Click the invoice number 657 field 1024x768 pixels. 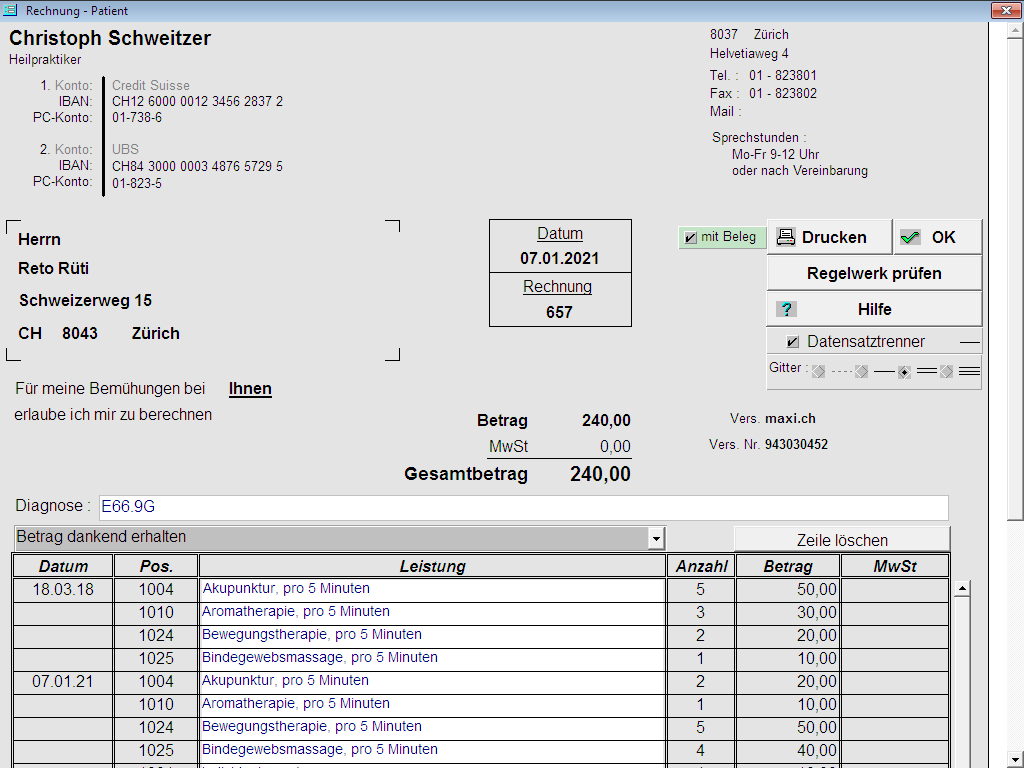pyautogui.click(x=559, y=312)
